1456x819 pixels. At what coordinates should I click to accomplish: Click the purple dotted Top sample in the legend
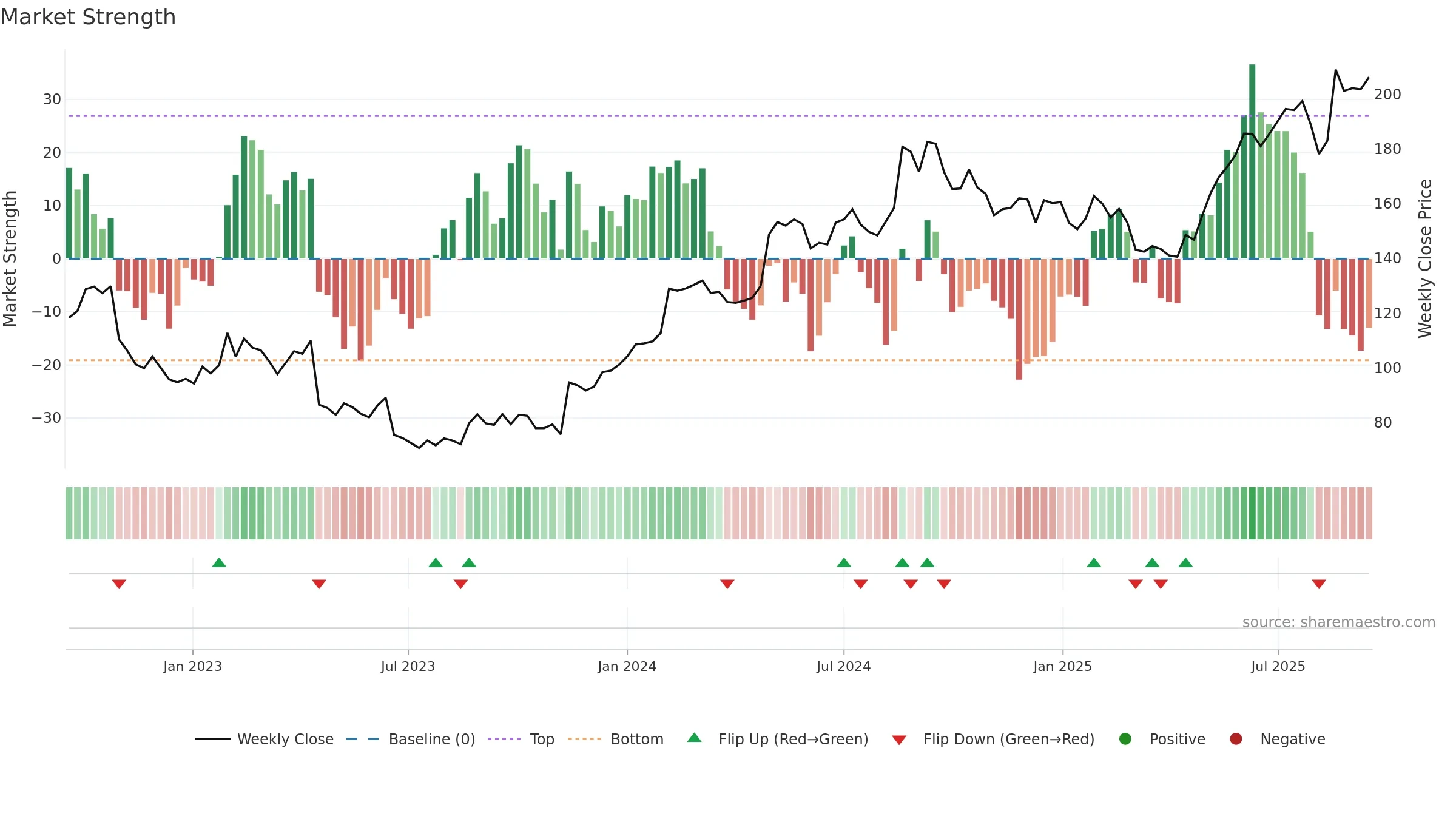point(504,739)
